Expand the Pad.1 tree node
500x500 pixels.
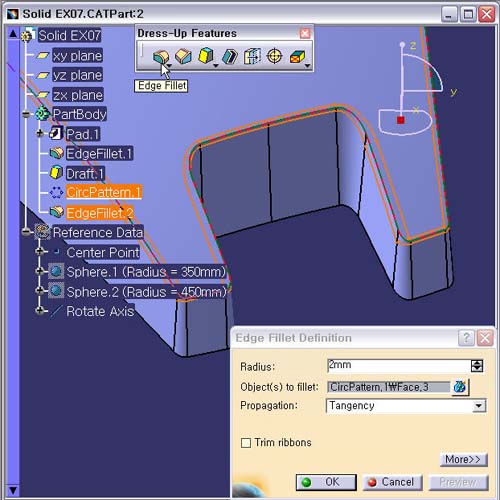click(x=40, y=133)
